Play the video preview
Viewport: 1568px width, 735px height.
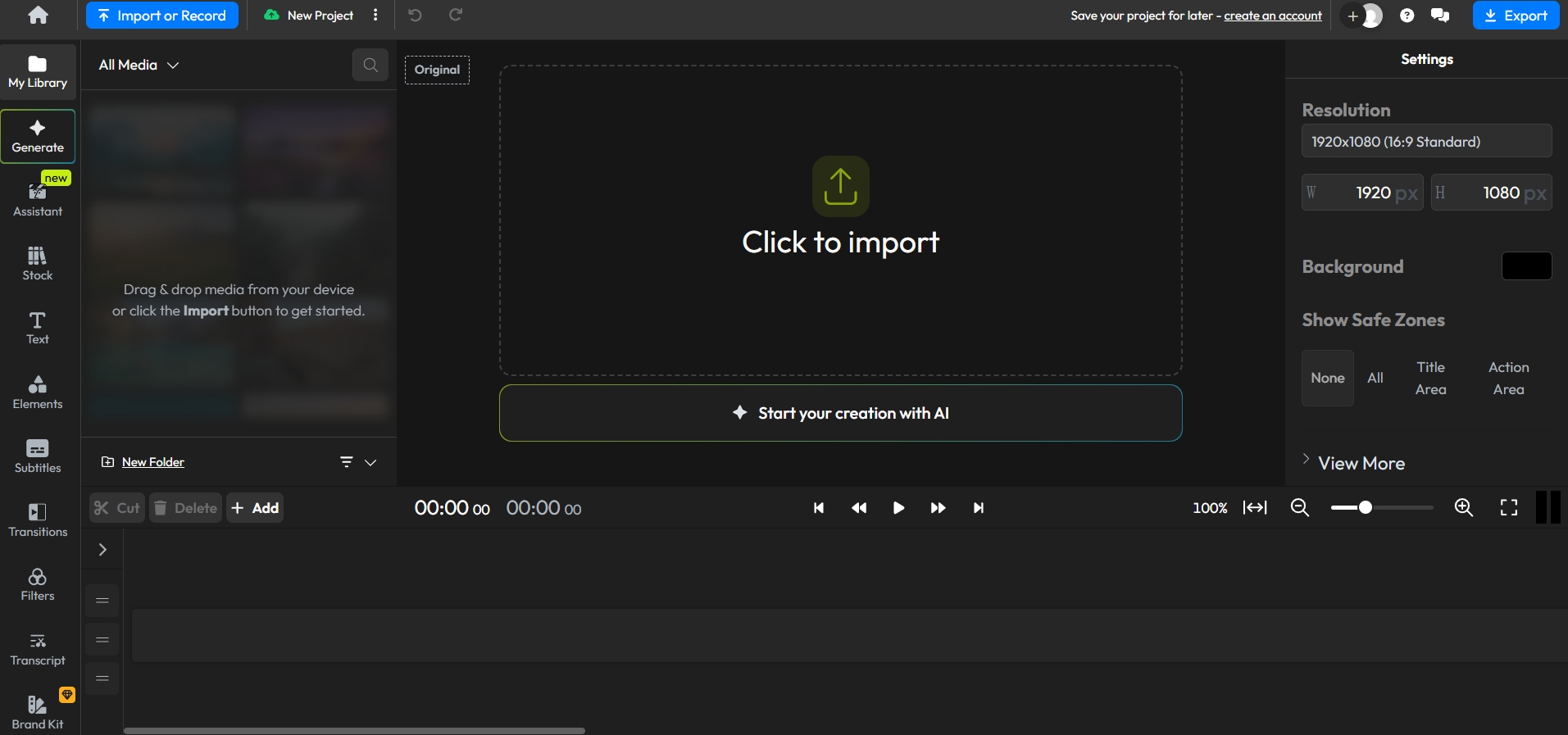pyautogui.click(x=898, y=508)
